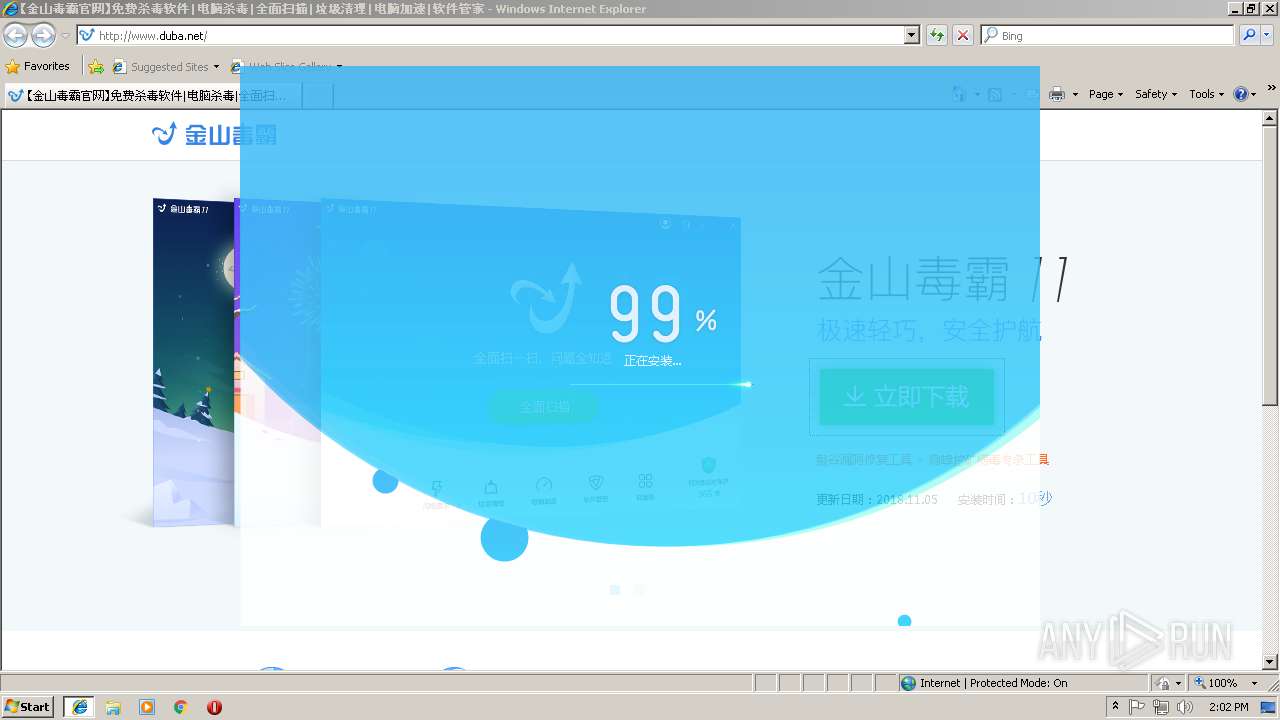Open Windows Explorer folder in taskbar
This screenshot has height=720, width=1280.
pyautogui.click(x=113, y=707)
